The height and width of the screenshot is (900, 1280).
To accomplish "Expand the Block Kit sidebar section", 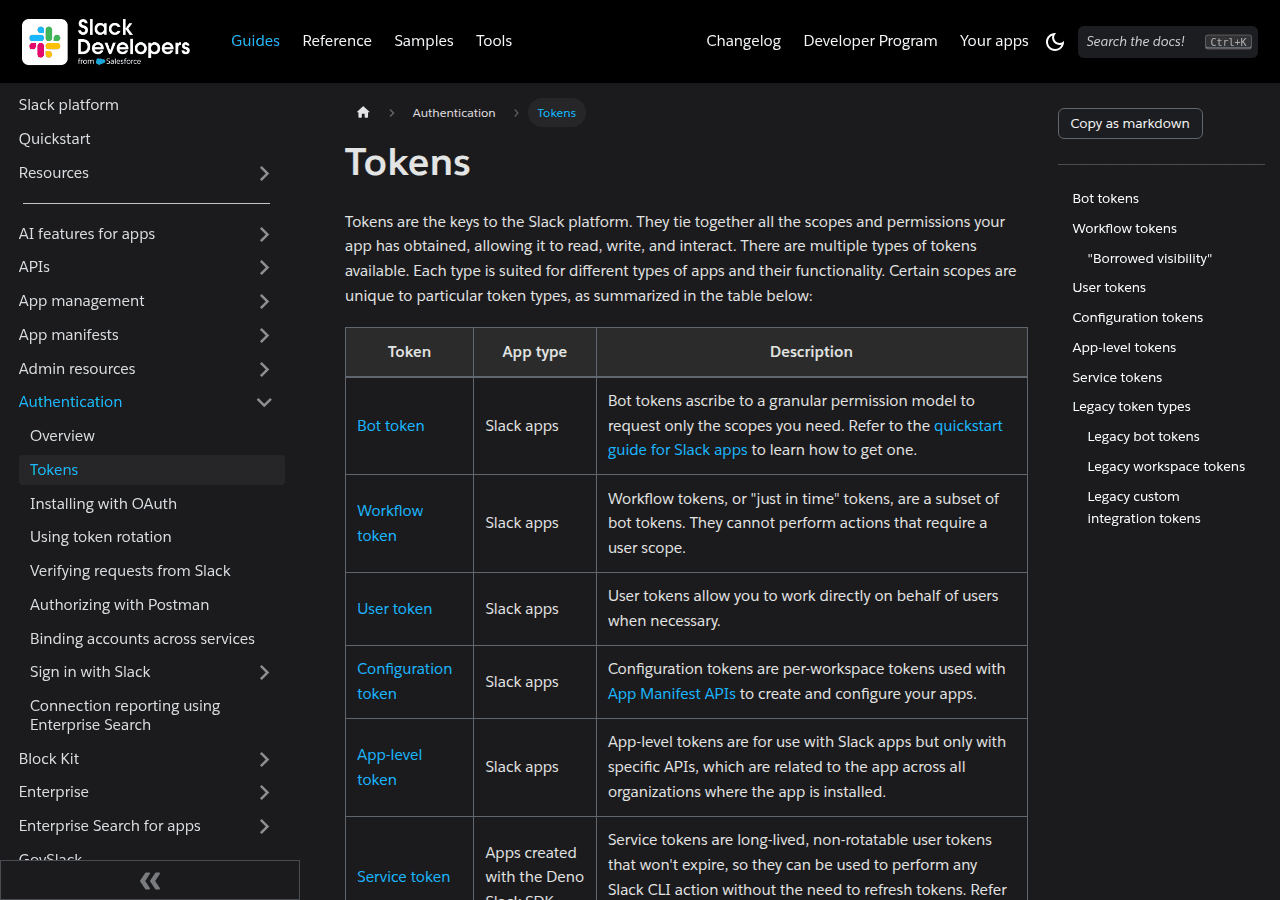I will (x=264, y=759).
